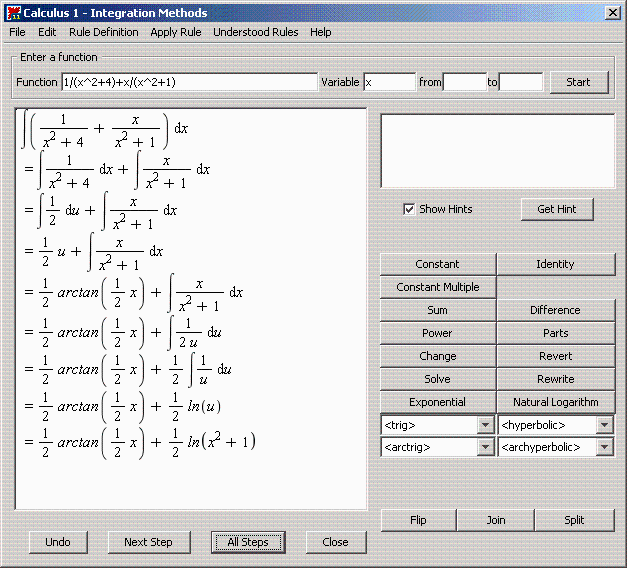Open the Rule Definition menu
Image resolution: width=627 pixels, height=568 pixels.
click(103, 32)
